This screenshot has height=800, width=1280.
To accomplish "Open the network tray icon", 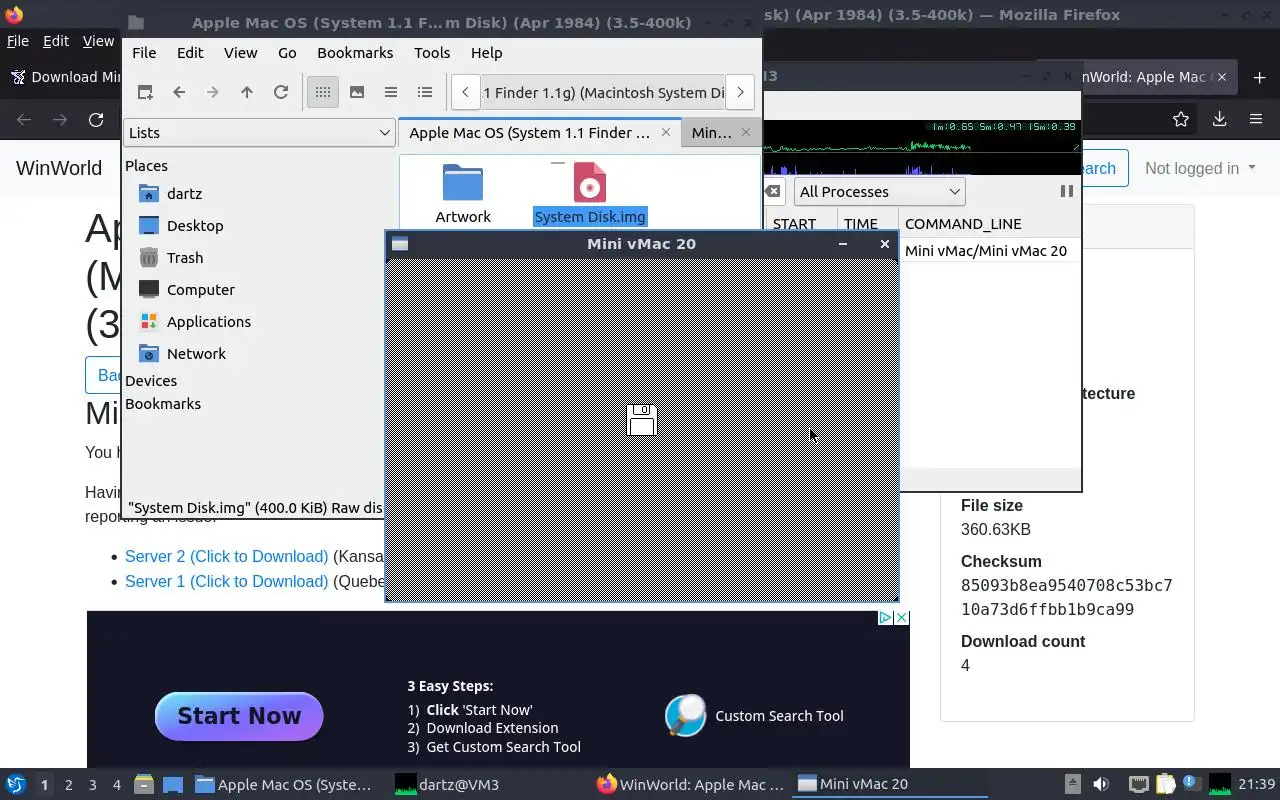I will coord(1138,784).
